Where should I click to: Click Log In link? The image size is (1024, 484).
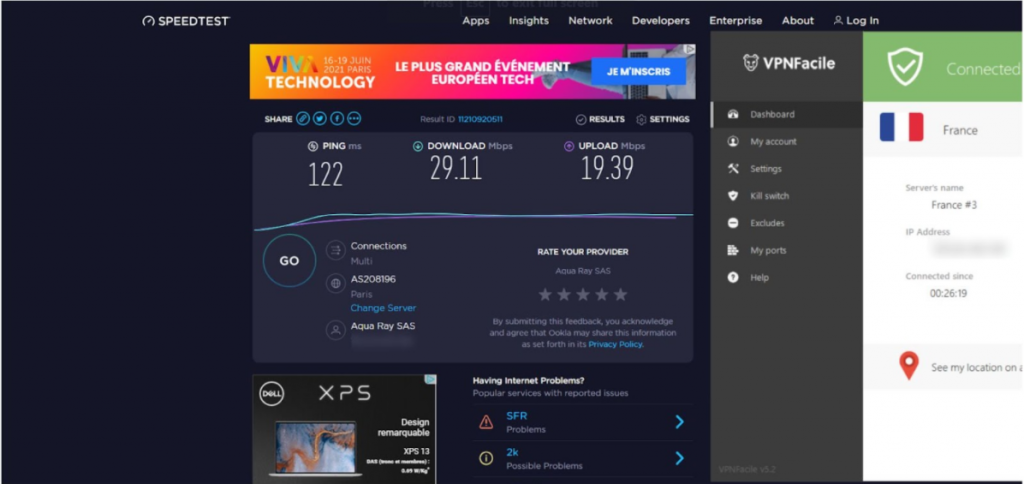pyautogui.click(x=856, y=21)
